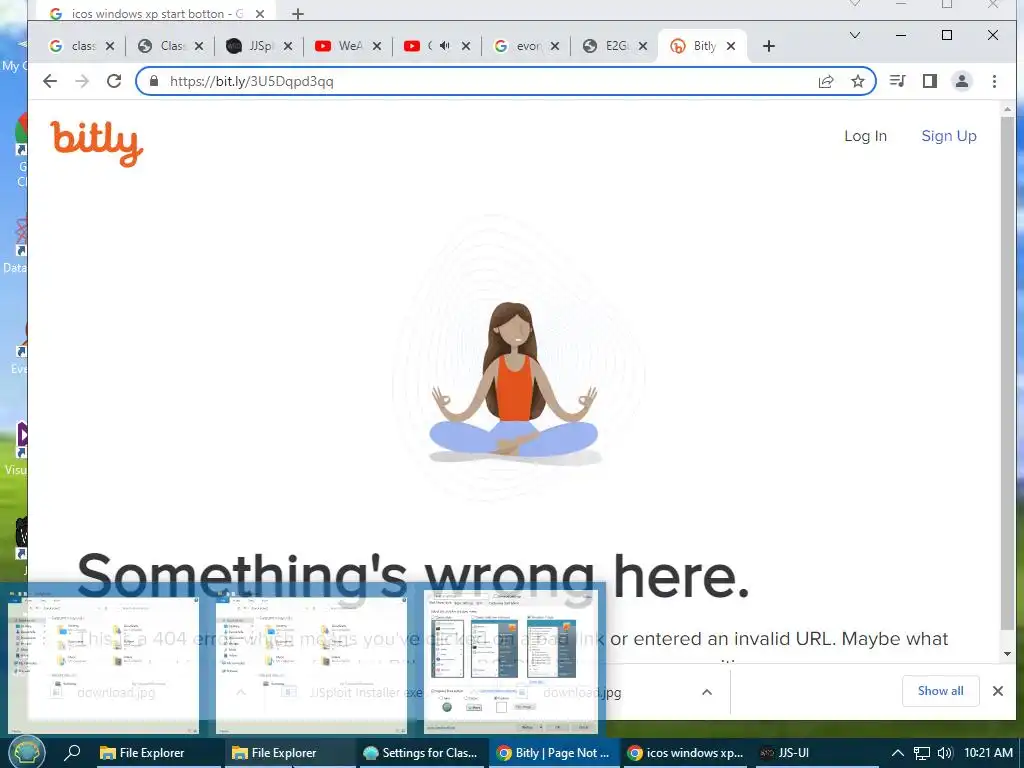Bookmark this page with the star
This screenshot has width=1024, height=768.
(858, 81)
